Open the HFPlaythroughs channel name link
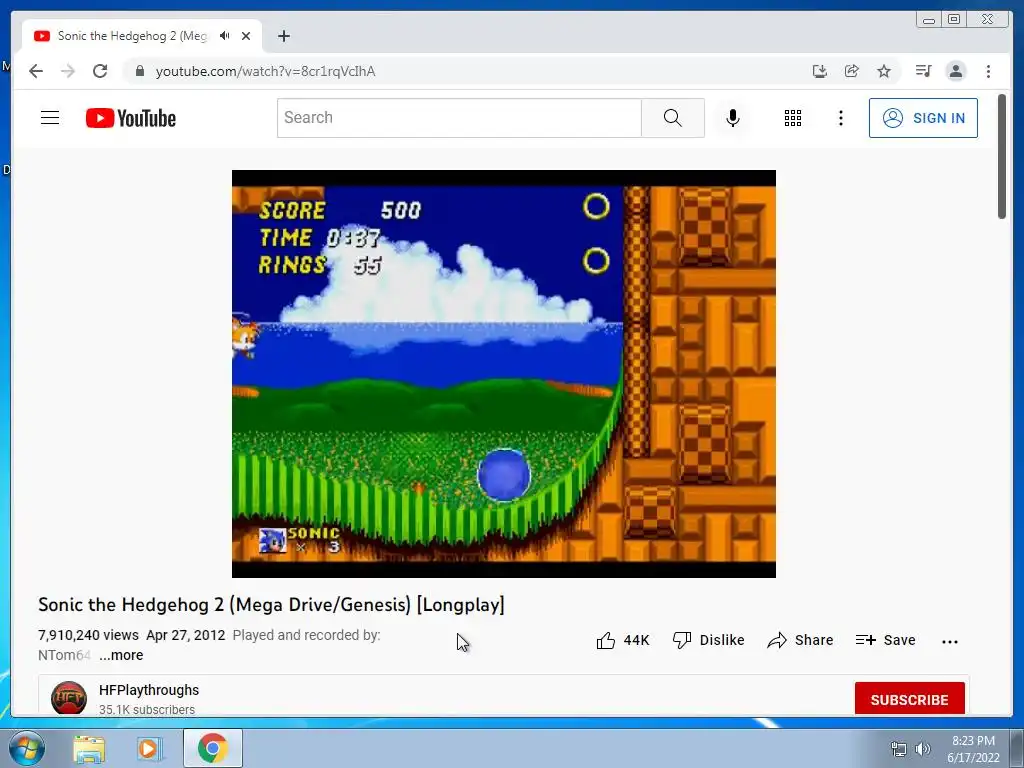This screenshot has height=768, width=1024. (149, 690)
